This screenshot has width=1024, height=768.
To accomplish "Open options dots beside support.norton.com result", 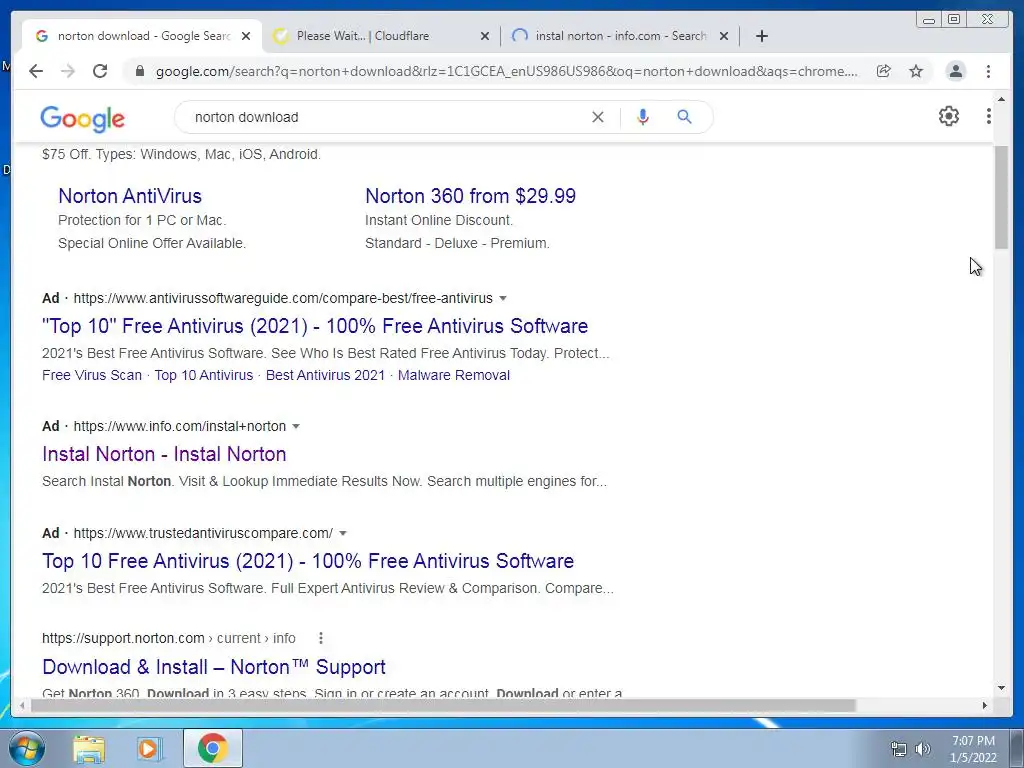I will click(321, 638).
